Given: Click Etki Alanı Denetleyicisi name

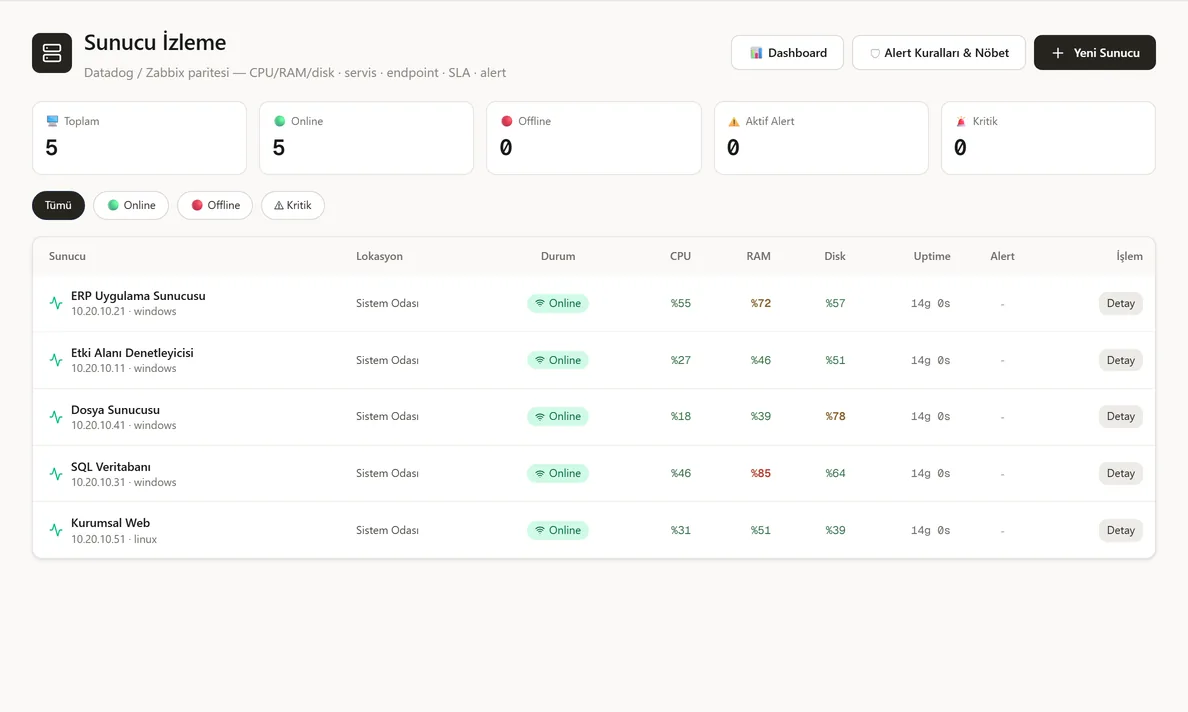Looking at the screenshot, I should (132, 353).
